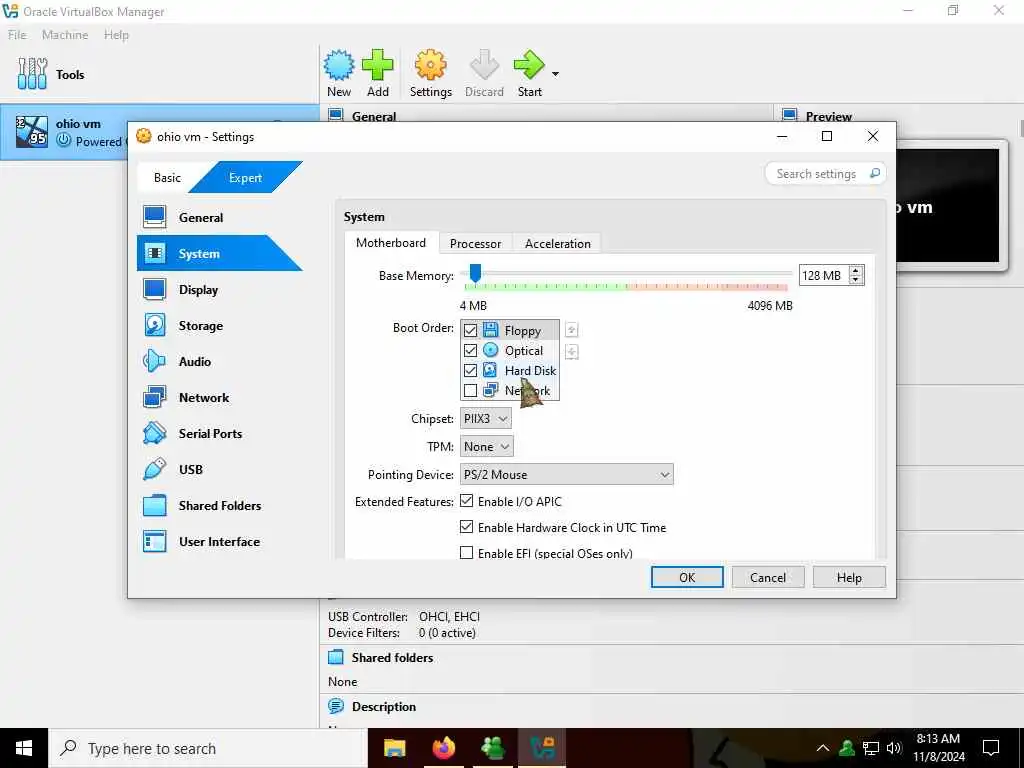Uncheck Optical in boot order

[470, 351]
